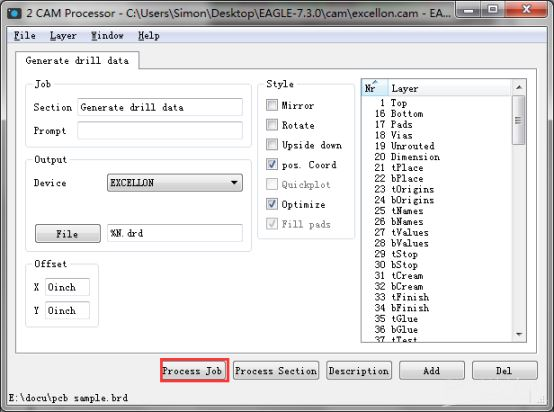This screenshot has height=412, width=554.
Task: Select the Generate drill data tab
Action: pos(77,60)
